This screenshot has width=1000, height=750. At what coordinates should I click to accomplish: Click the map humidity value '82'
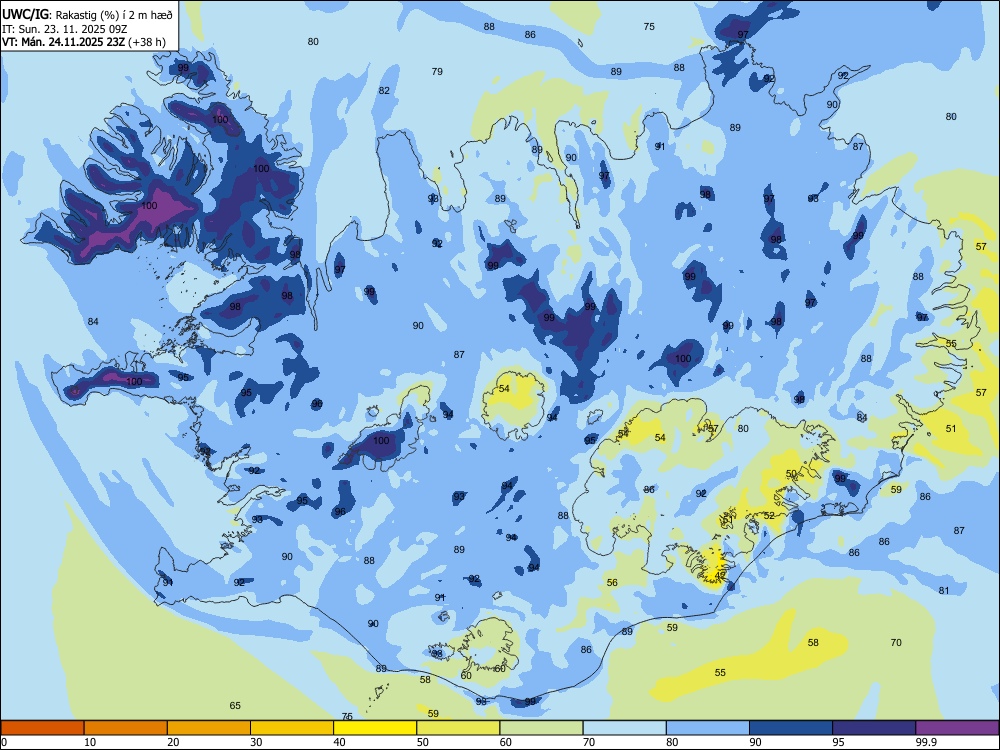pos(384,91)
